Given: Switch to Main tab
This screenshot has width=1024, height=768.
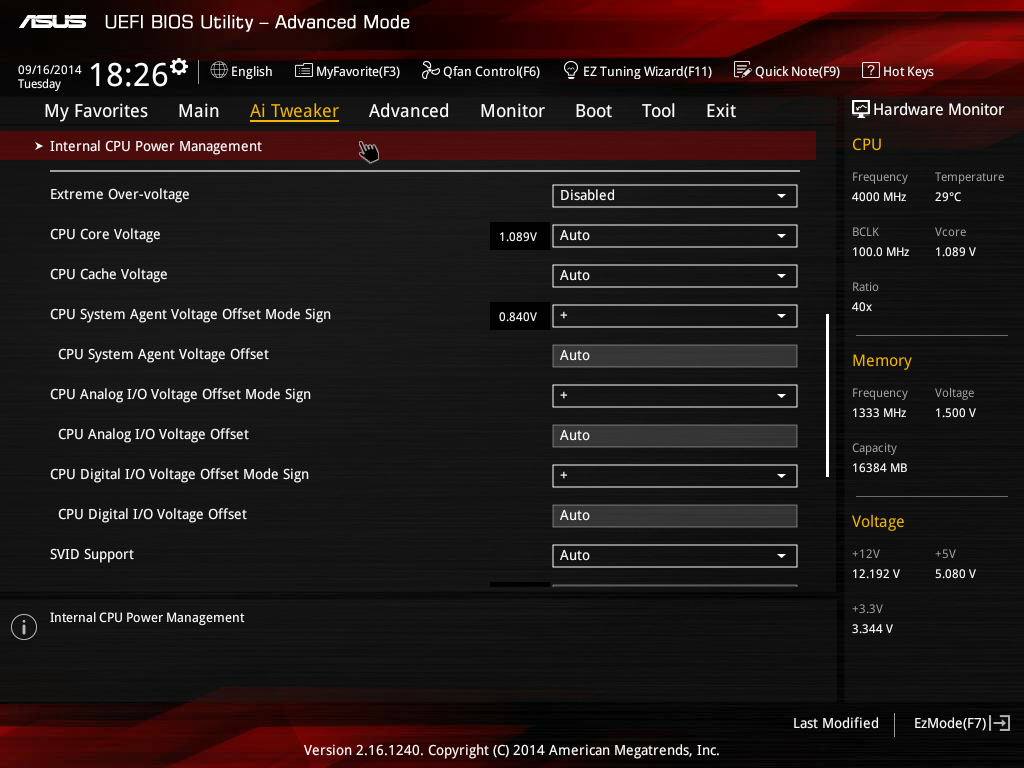Looking at the screenshot, I should pyautogui.click(x=199, y=111).
